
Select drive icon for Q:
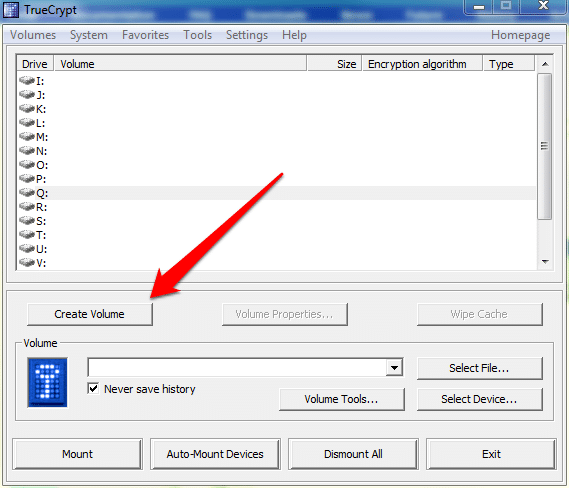27,192
